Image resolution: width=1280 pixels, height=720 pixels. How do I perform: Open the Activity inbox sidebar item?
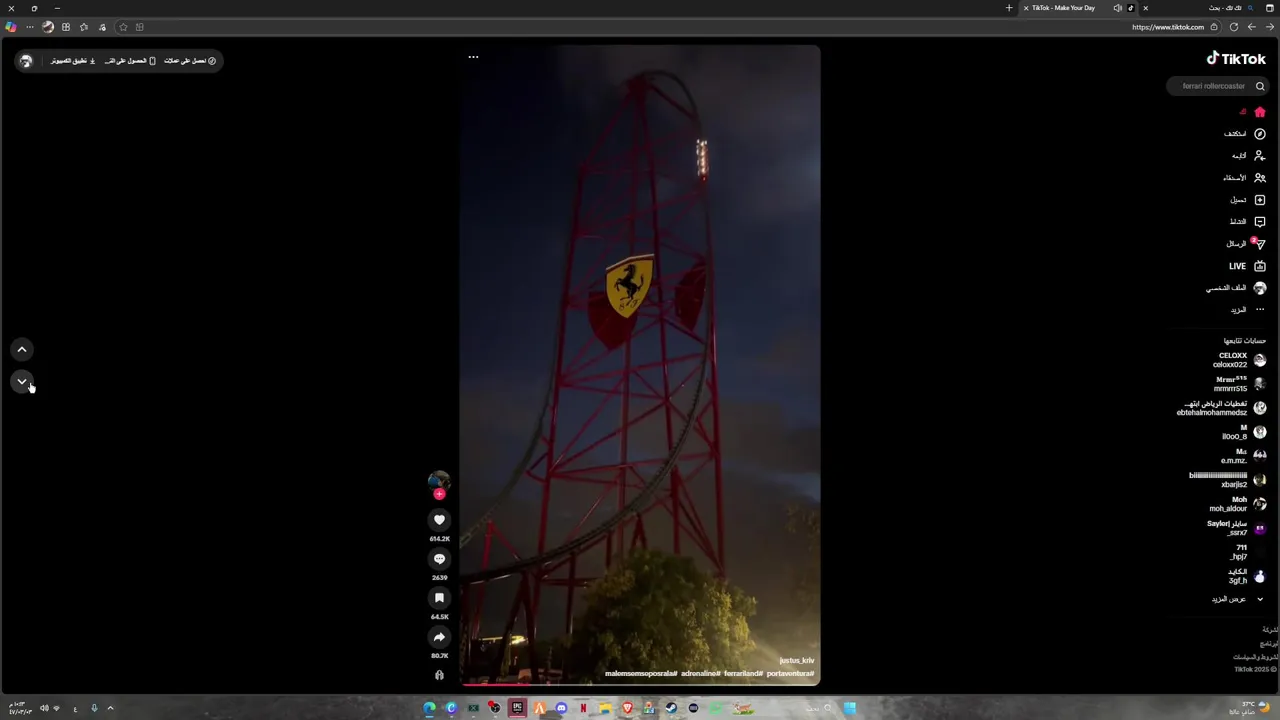point(1248,222)
